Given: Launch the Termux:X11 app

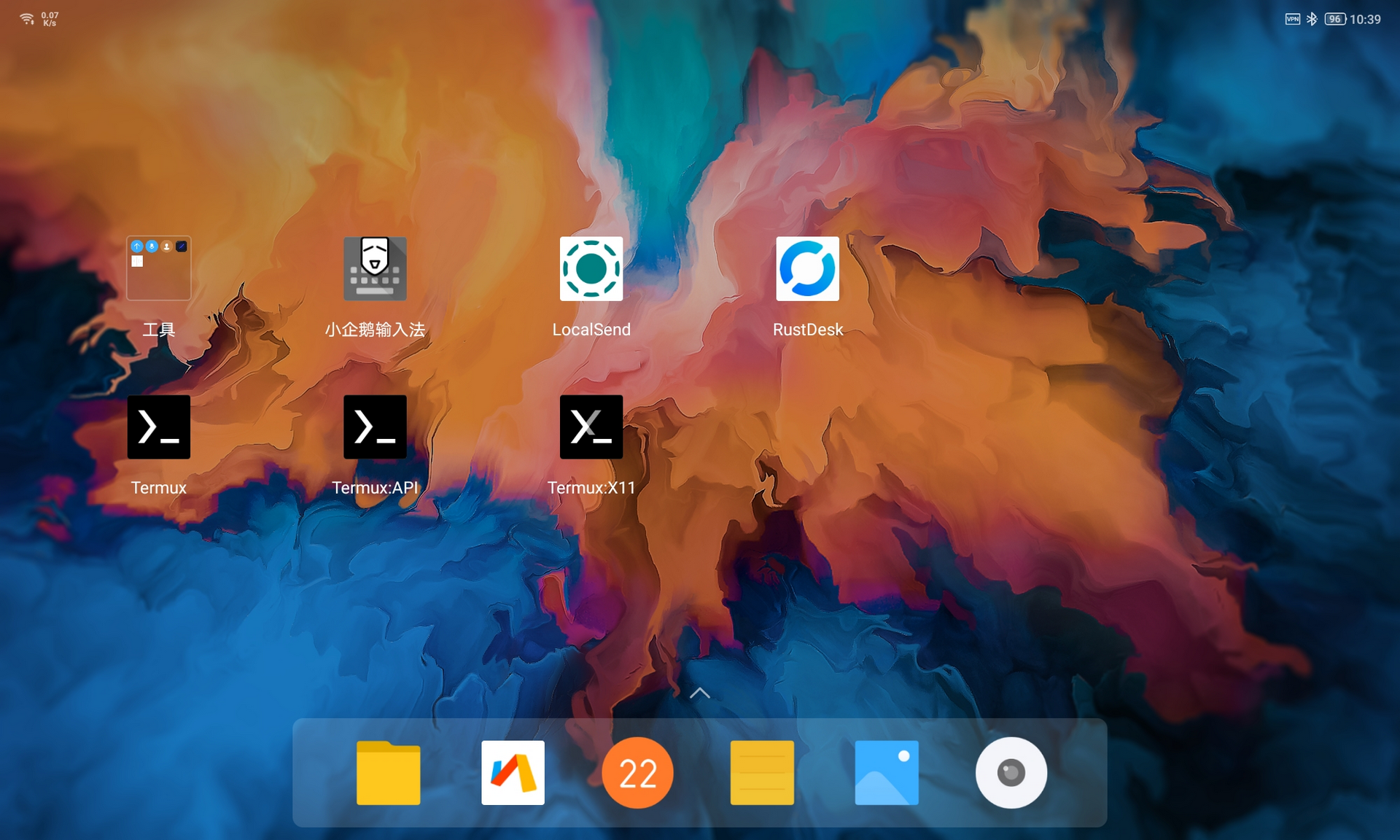Looking at the screenshot, I should [591, 427].
